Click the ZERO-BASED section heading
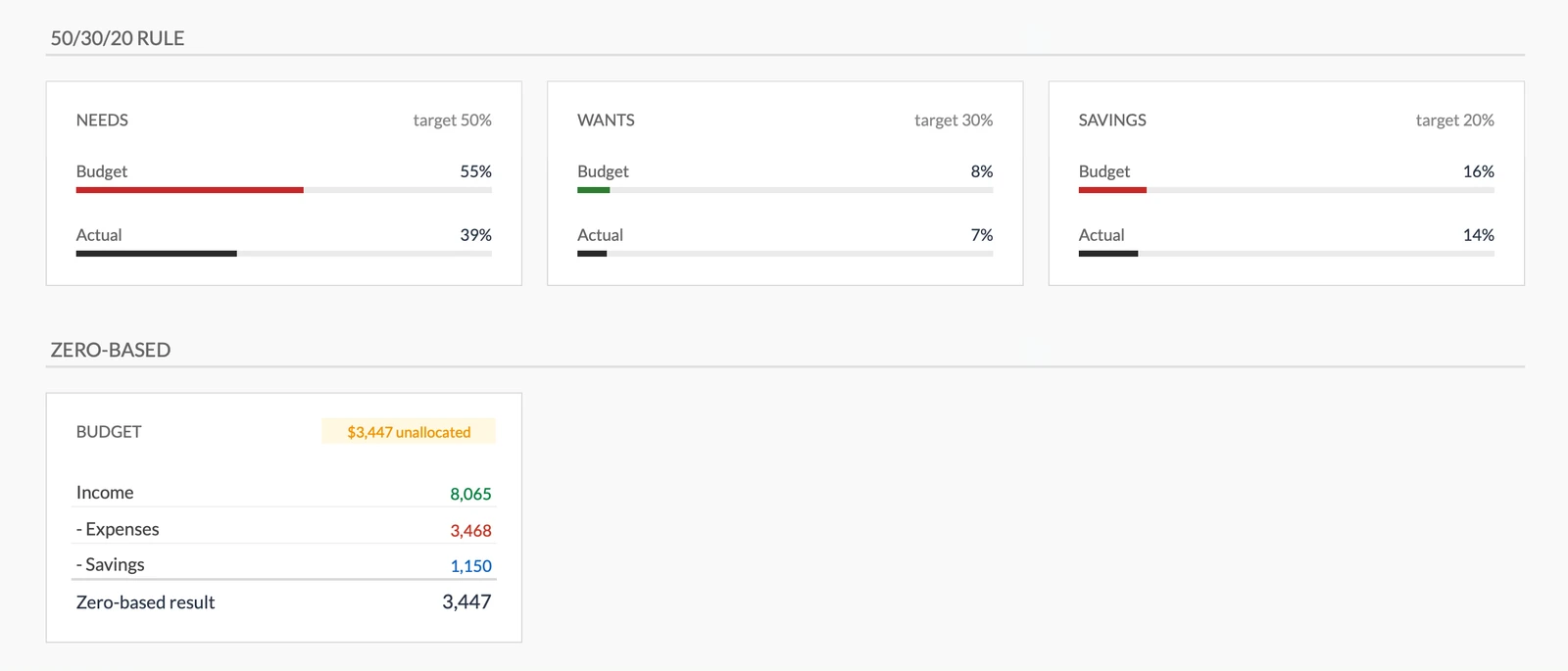The height and width of the screenshot is (671, 1568). pyautogui.click(x=111, y=350)
